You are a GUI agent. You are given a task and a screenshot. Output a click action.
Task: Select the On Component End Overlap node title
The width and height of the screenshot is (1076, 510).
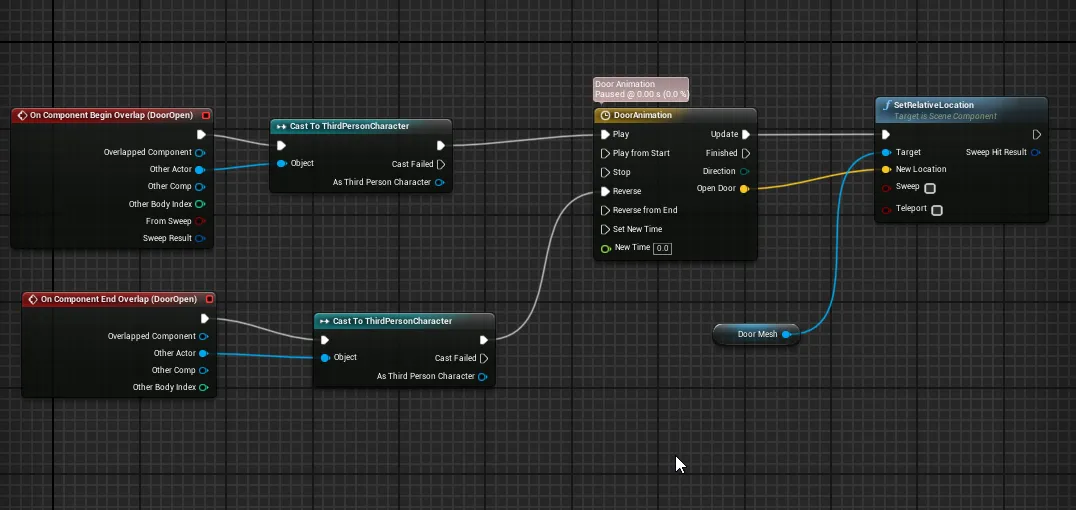click(119, 299)
